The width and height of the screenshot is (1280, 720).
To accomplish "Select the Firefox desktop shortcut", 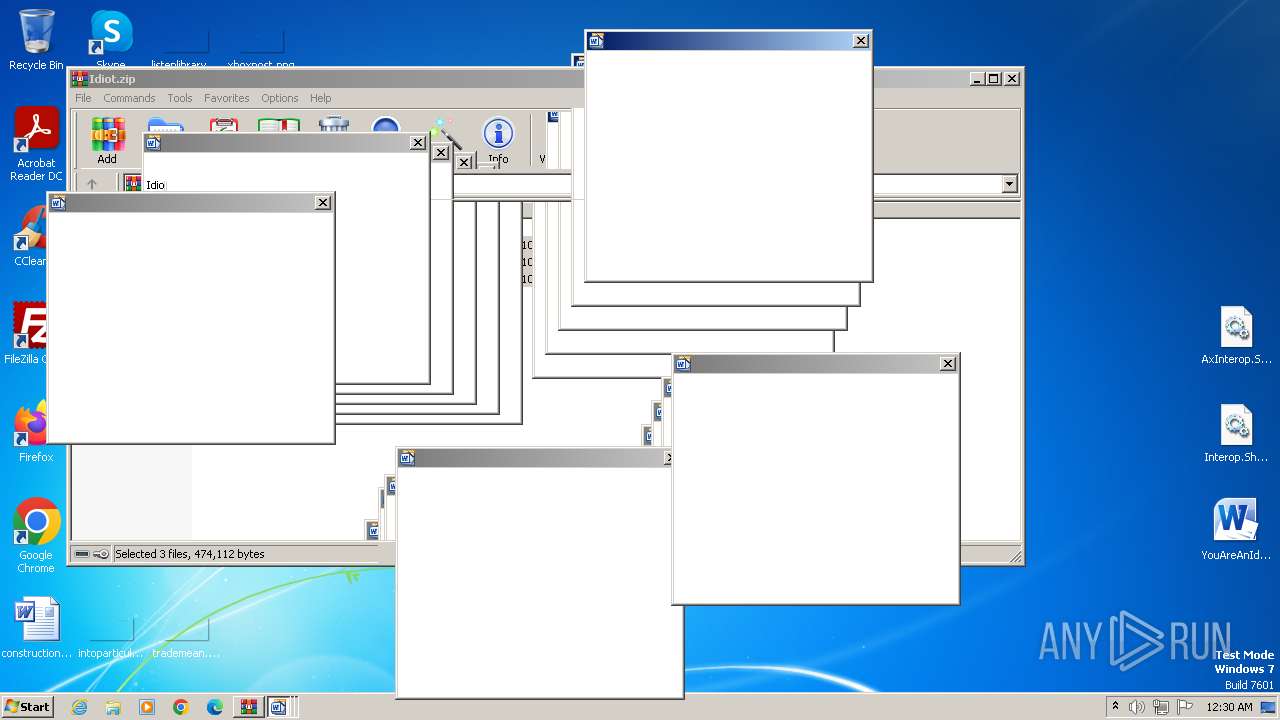I will 32,432.
